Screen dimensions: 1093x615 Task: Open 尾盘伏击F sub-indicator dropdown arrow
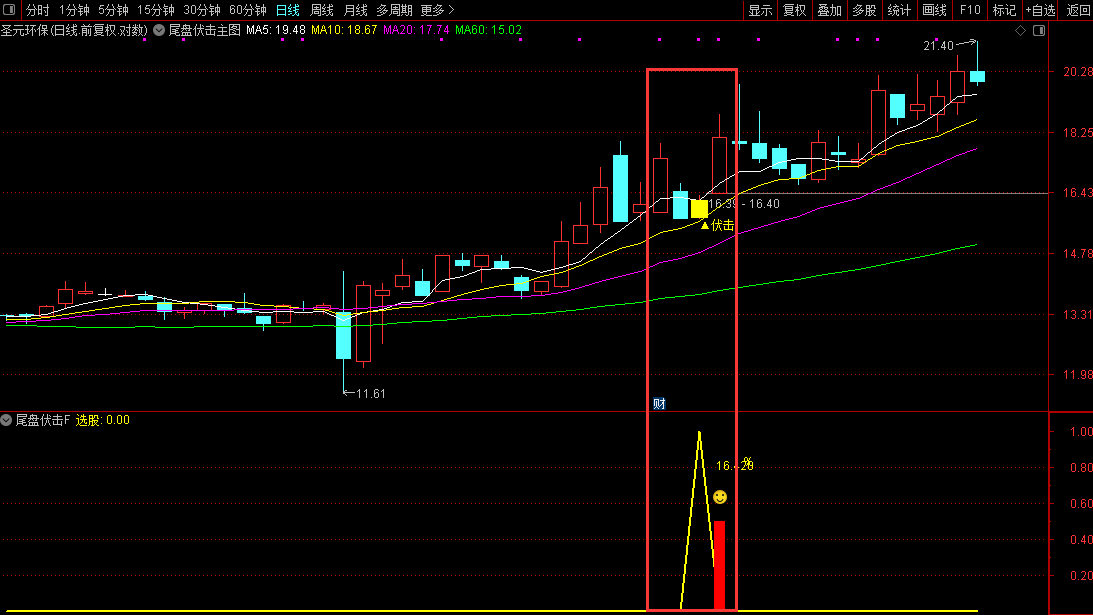(6, 420)
